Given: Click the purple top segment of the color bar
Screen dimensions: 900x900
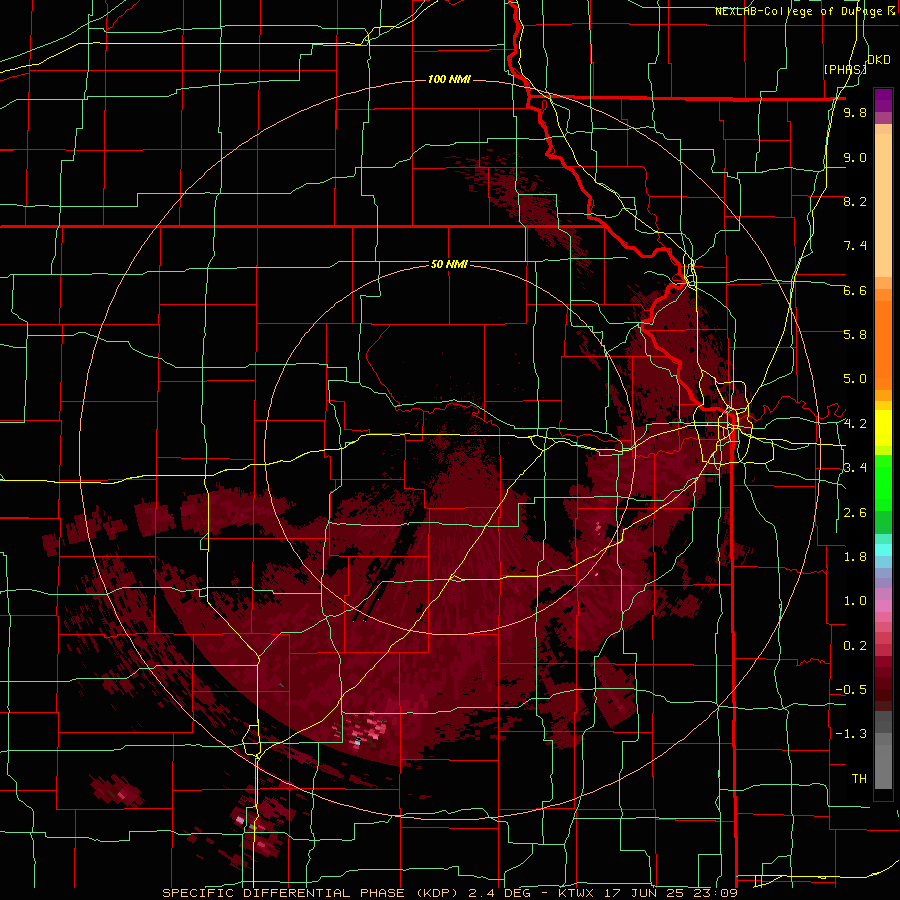Looking at the screenshot, I should coord(883,100).
